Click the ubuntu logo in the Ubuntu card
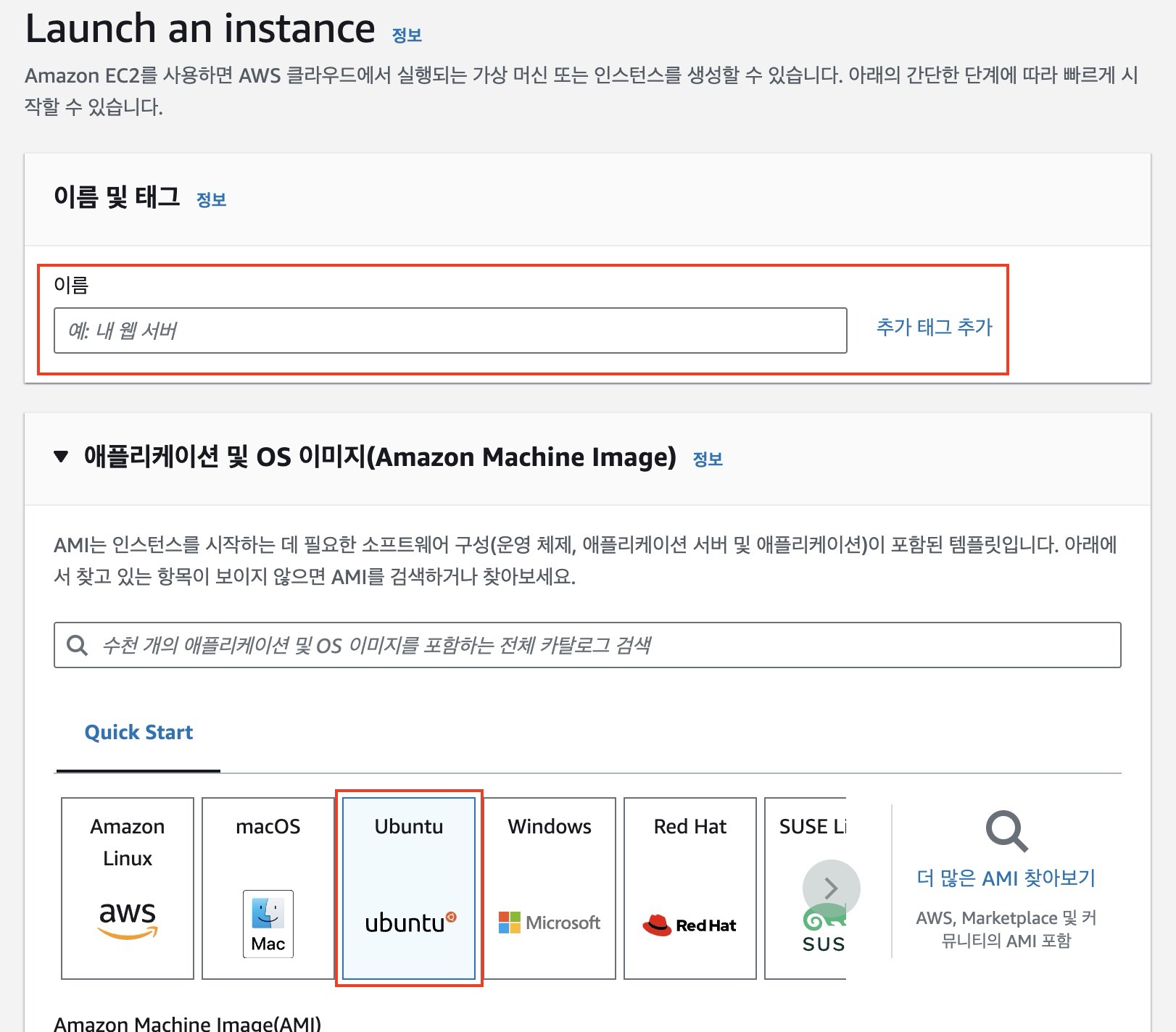This screenshot has width=1176, height=1032. click(x=410, y=923)
